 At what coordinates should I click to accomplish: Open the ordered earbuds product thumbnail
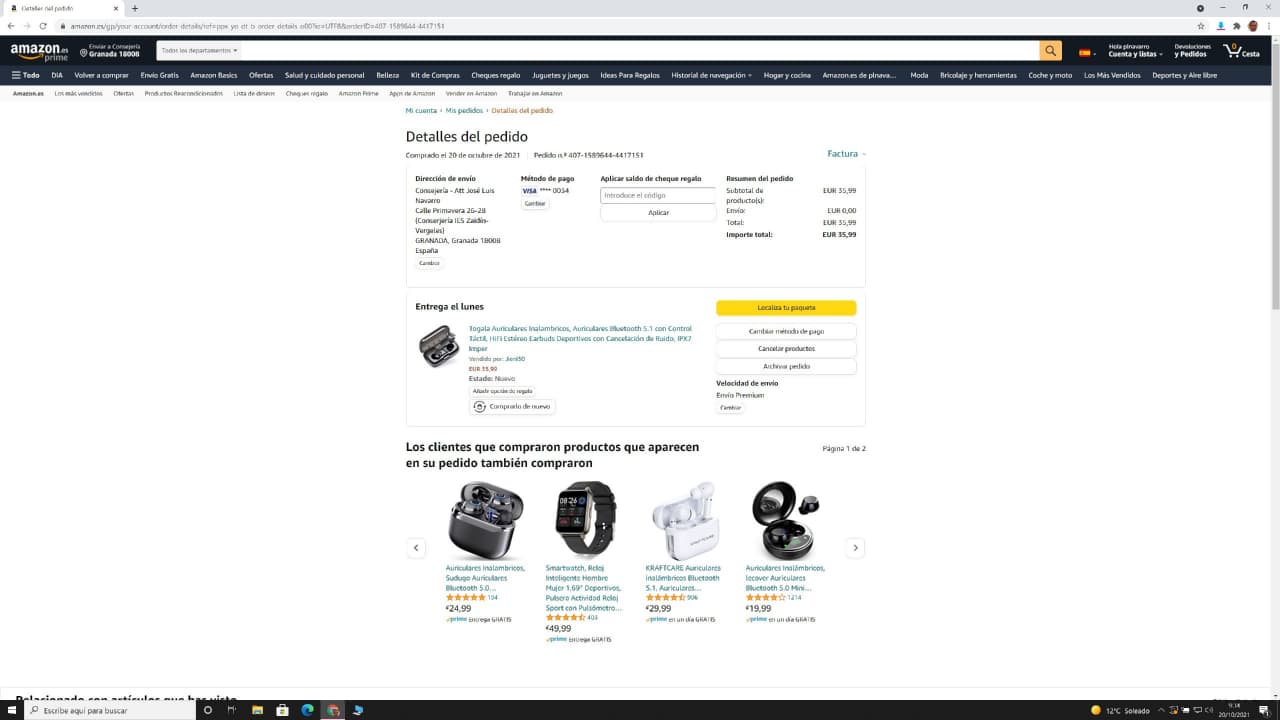click(438, 346)
